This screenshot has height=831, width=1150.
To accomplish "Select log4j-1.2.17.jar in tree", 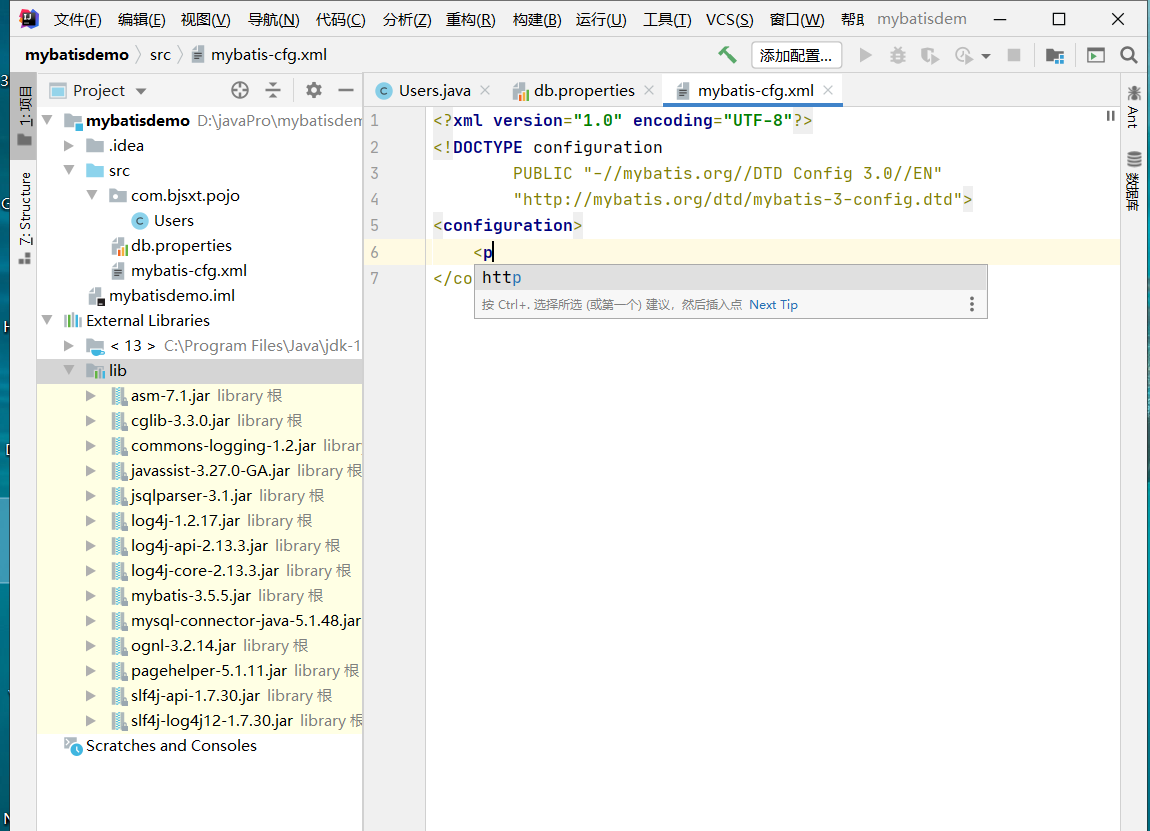I will click(x=185, y=520).
